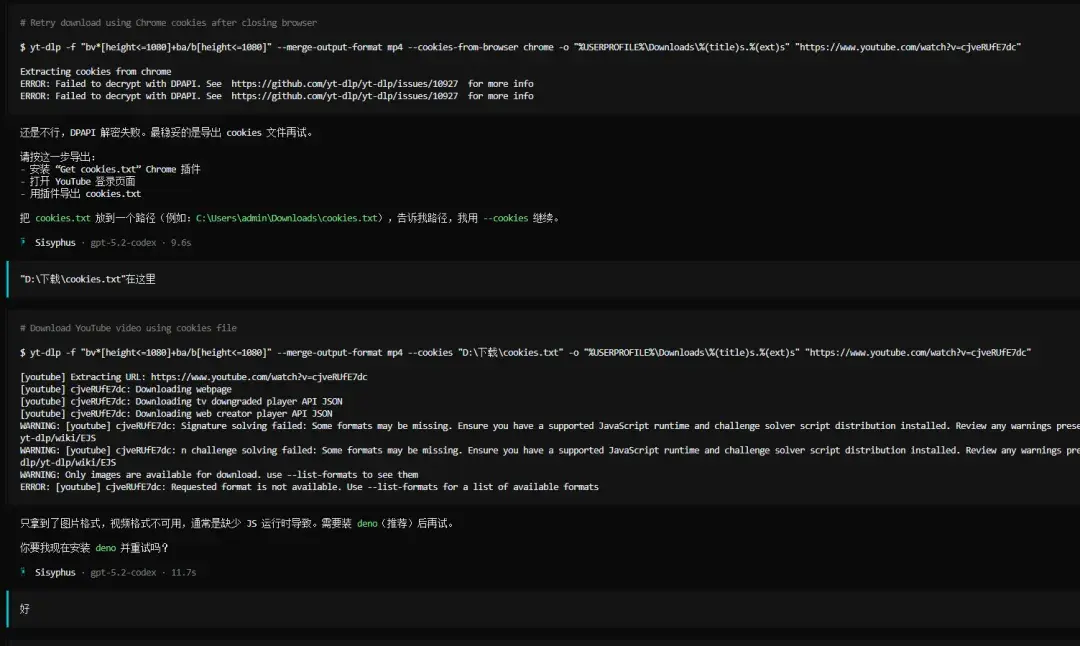Select the user message 'D:\下载\cookies.txt 在这里'
This screenshot has height=646, width=1080.
(x=88, y=279)
